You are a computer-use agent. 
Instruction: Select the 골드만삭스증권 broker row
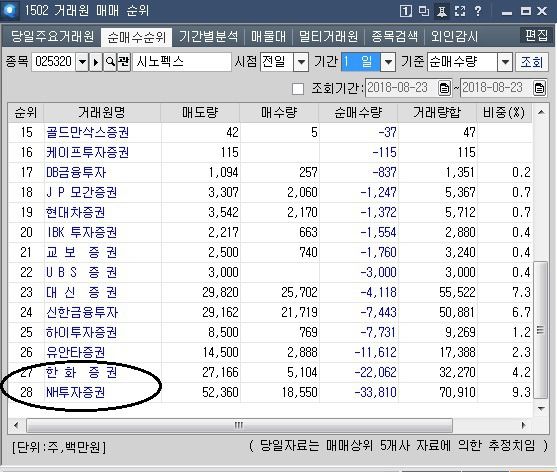(x=270, y=132)
